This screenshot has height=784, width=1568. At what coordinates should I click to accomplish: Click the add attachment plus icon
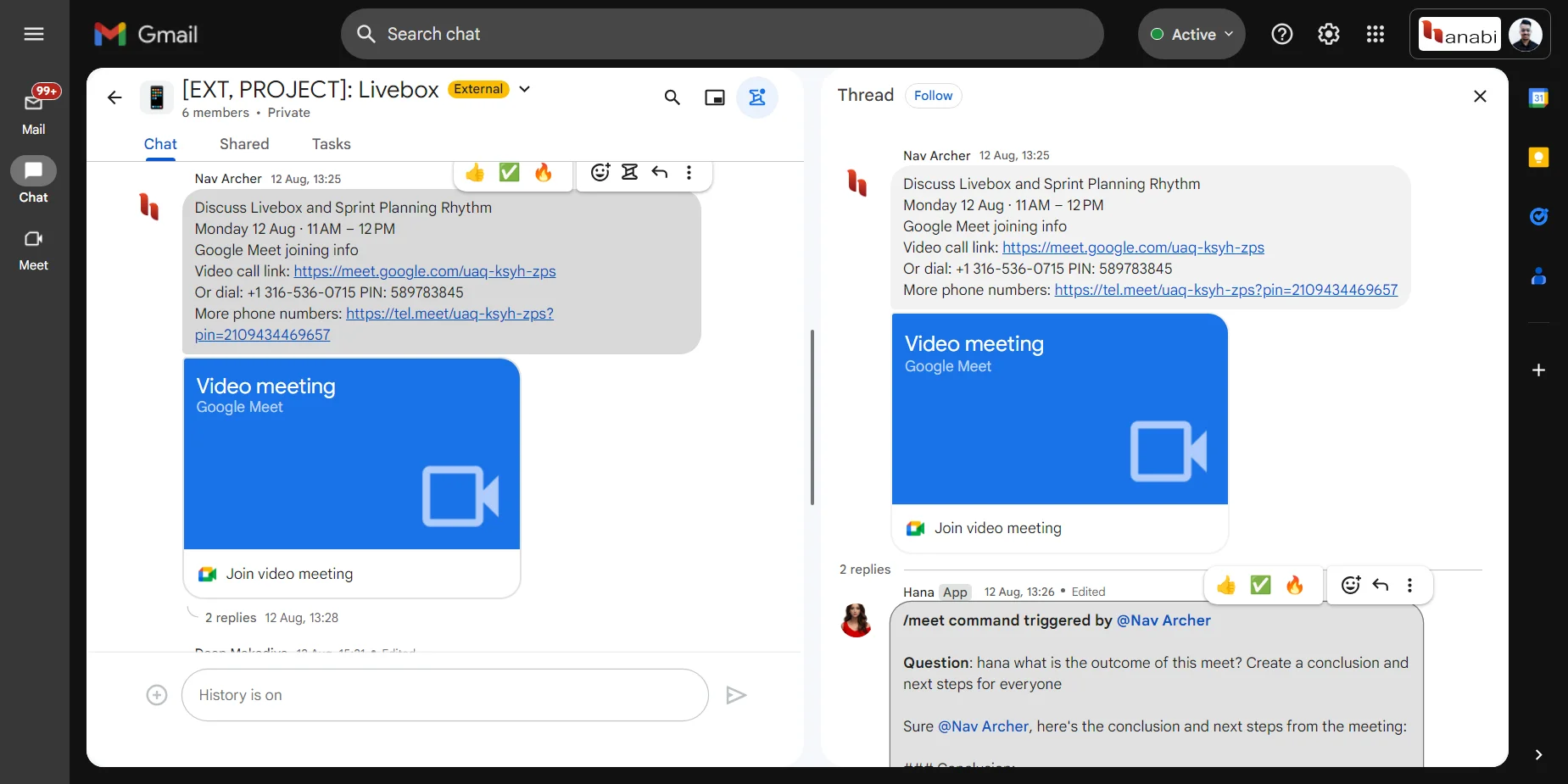click(x=157, y=695)
